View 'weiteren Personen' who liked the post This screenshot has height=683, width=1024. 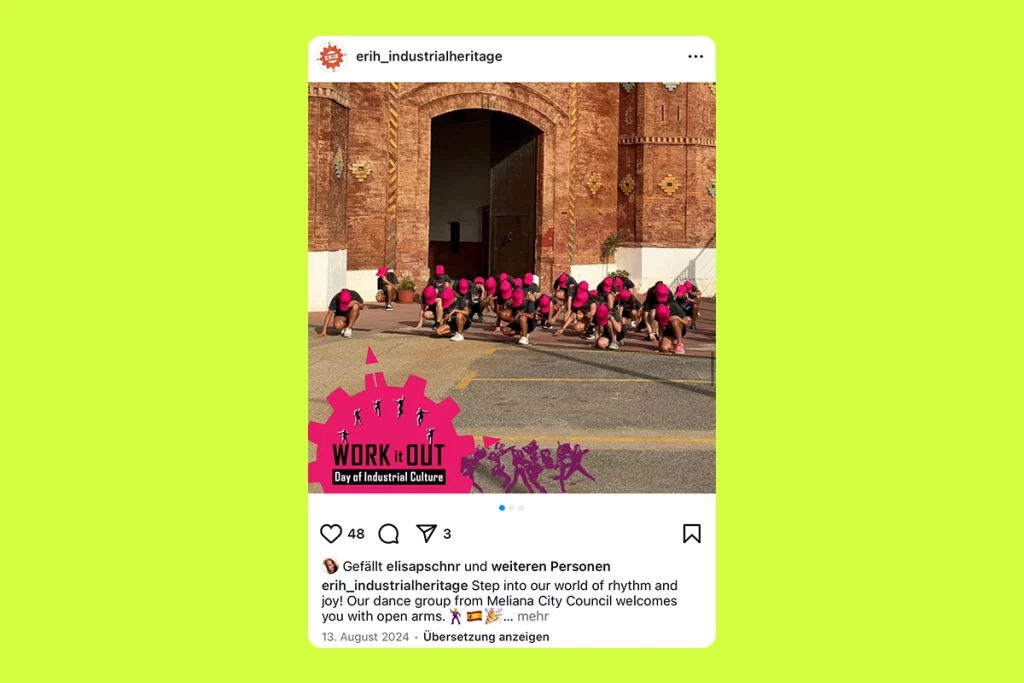(551, 566)
